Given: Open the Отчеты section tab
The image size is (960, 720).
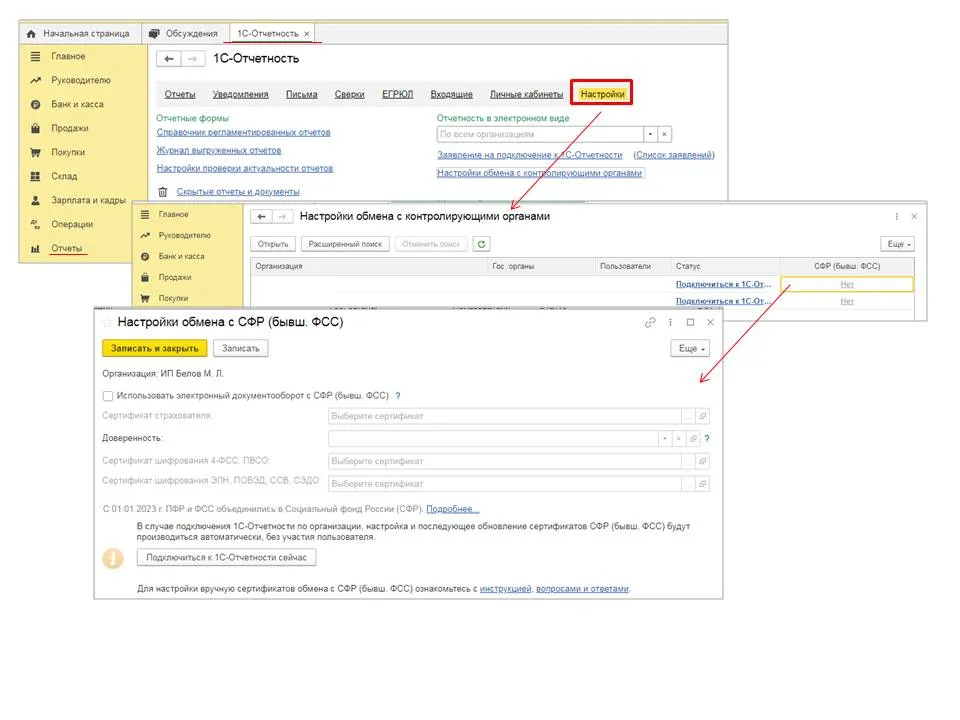Looking at the screenshot, I should click(x=179, y=94).
